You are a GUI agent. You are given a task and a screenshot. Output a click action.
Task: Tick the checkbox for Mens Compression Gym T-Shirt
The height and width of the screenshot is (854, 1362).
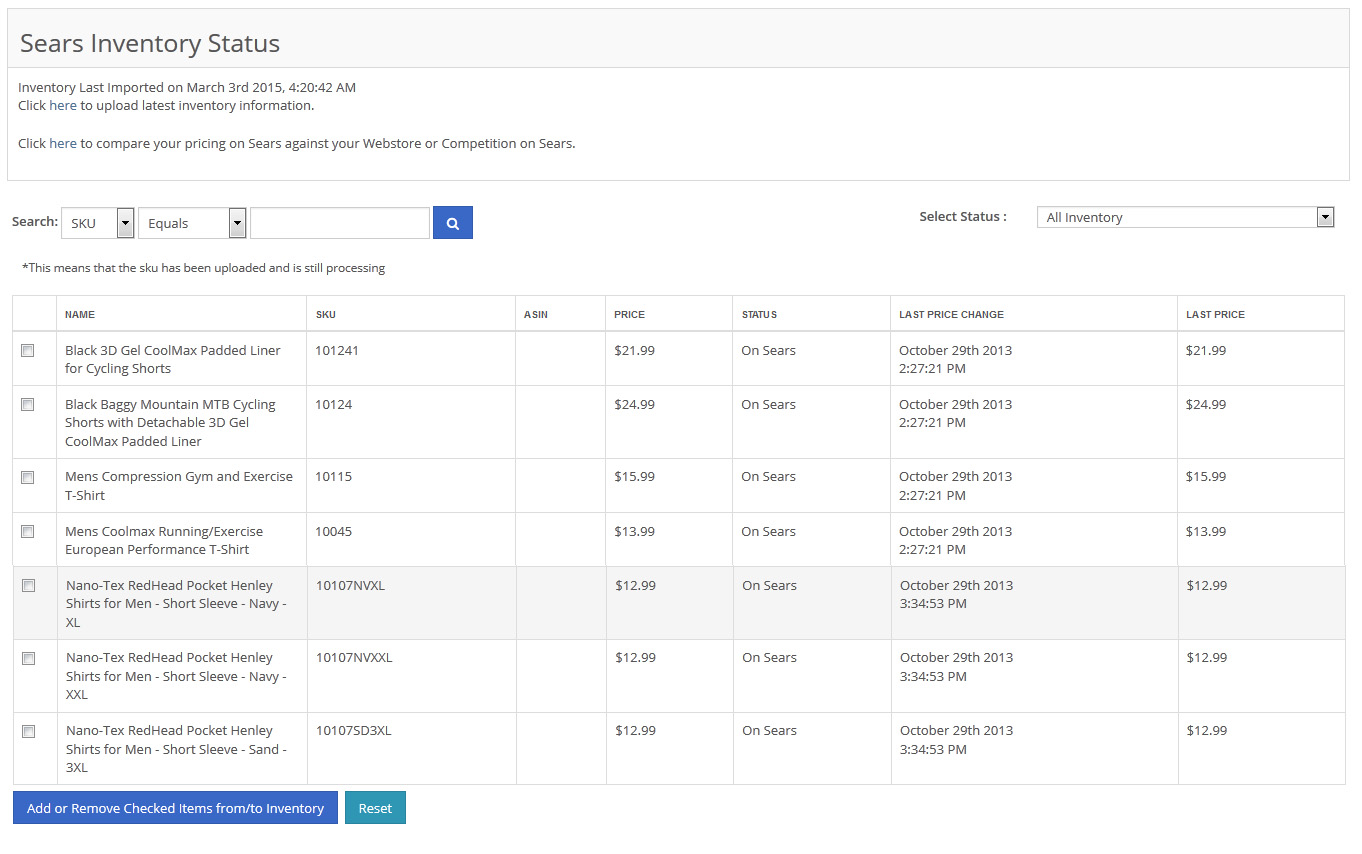(x=28, y=477)
